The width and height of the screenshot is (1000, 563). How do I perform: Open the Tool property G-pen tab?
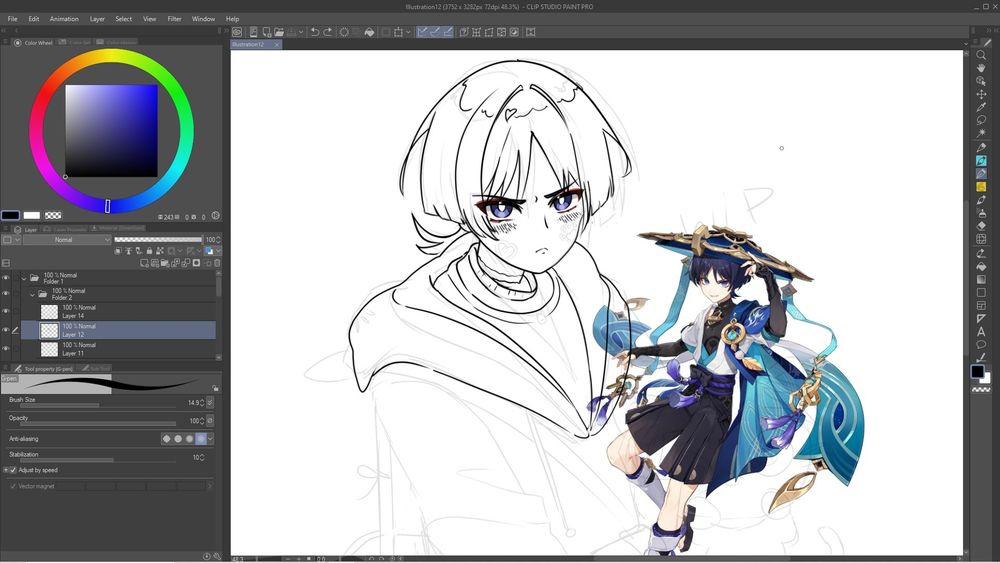(x=45, y=369)
